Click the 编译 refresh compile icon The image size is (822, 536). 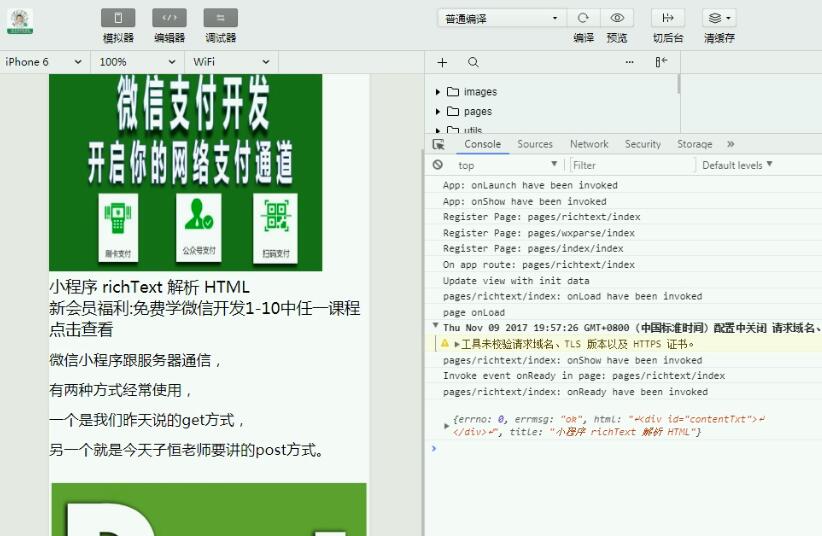point(583,18)
